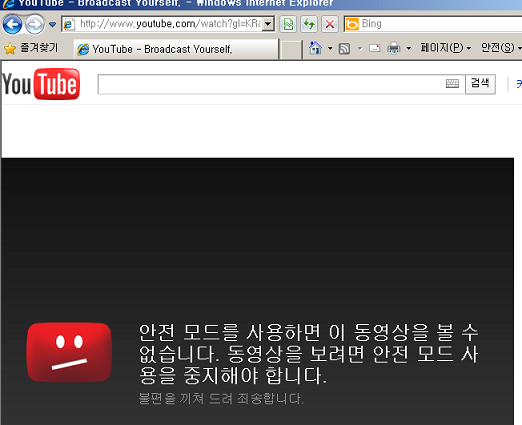Screen dimensions: 522x425
Task: Click the browser Forward arrow button
Action: tap(35, 24)
